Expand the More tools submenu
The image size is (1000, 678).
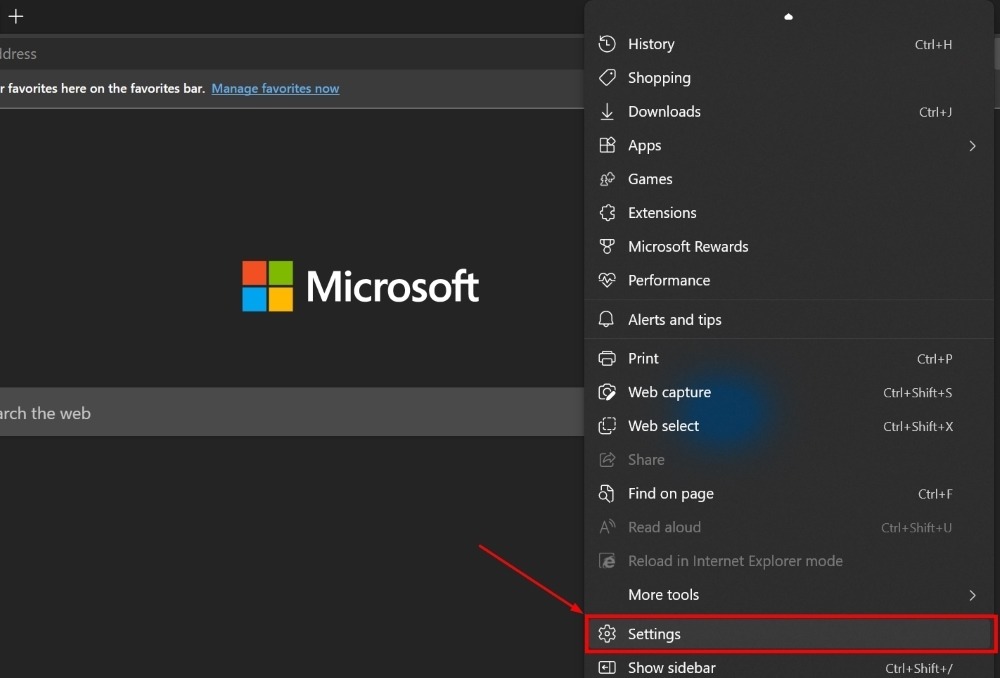click(x=971, y=594)
